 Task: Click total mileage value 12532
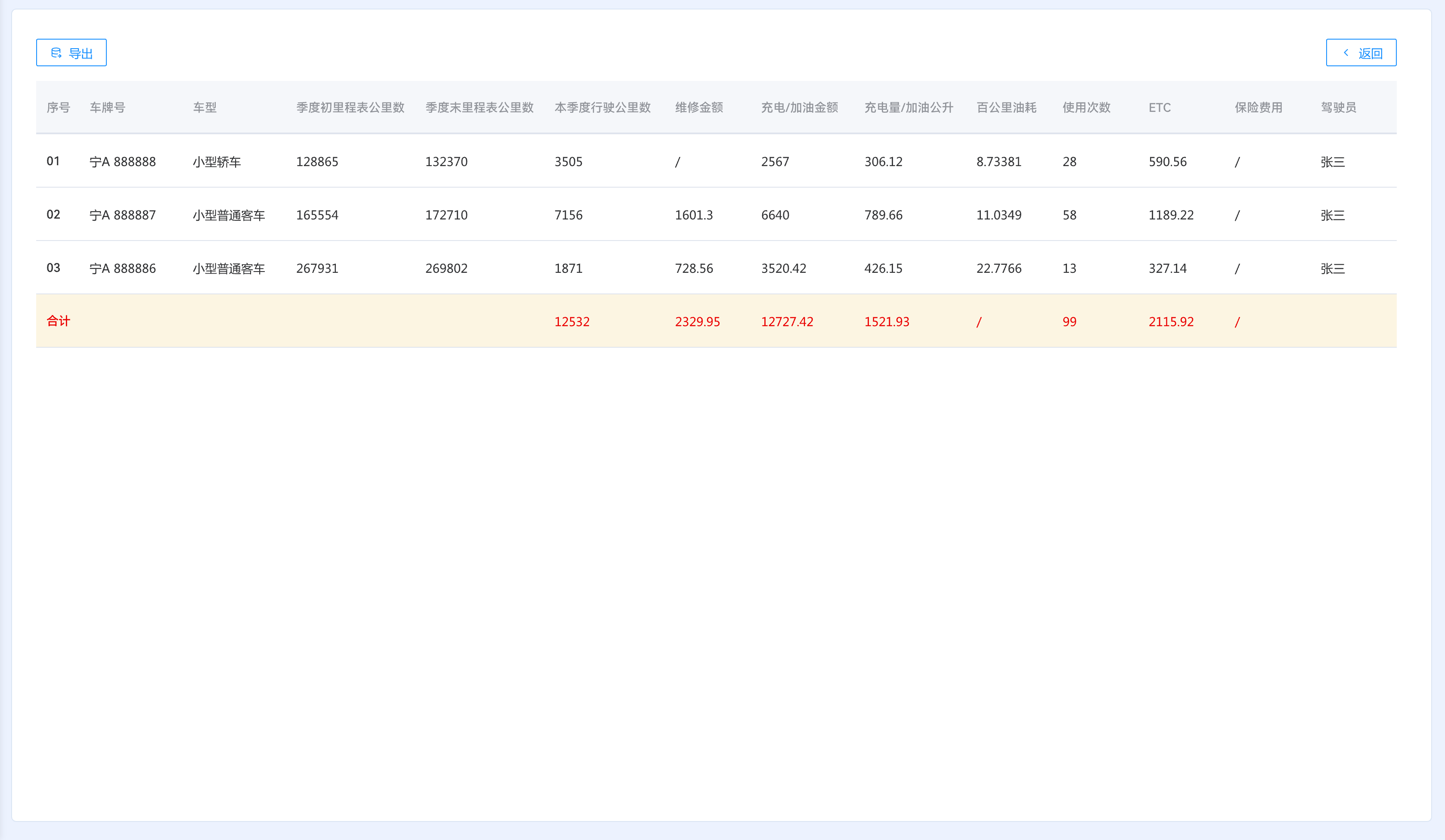572,321
